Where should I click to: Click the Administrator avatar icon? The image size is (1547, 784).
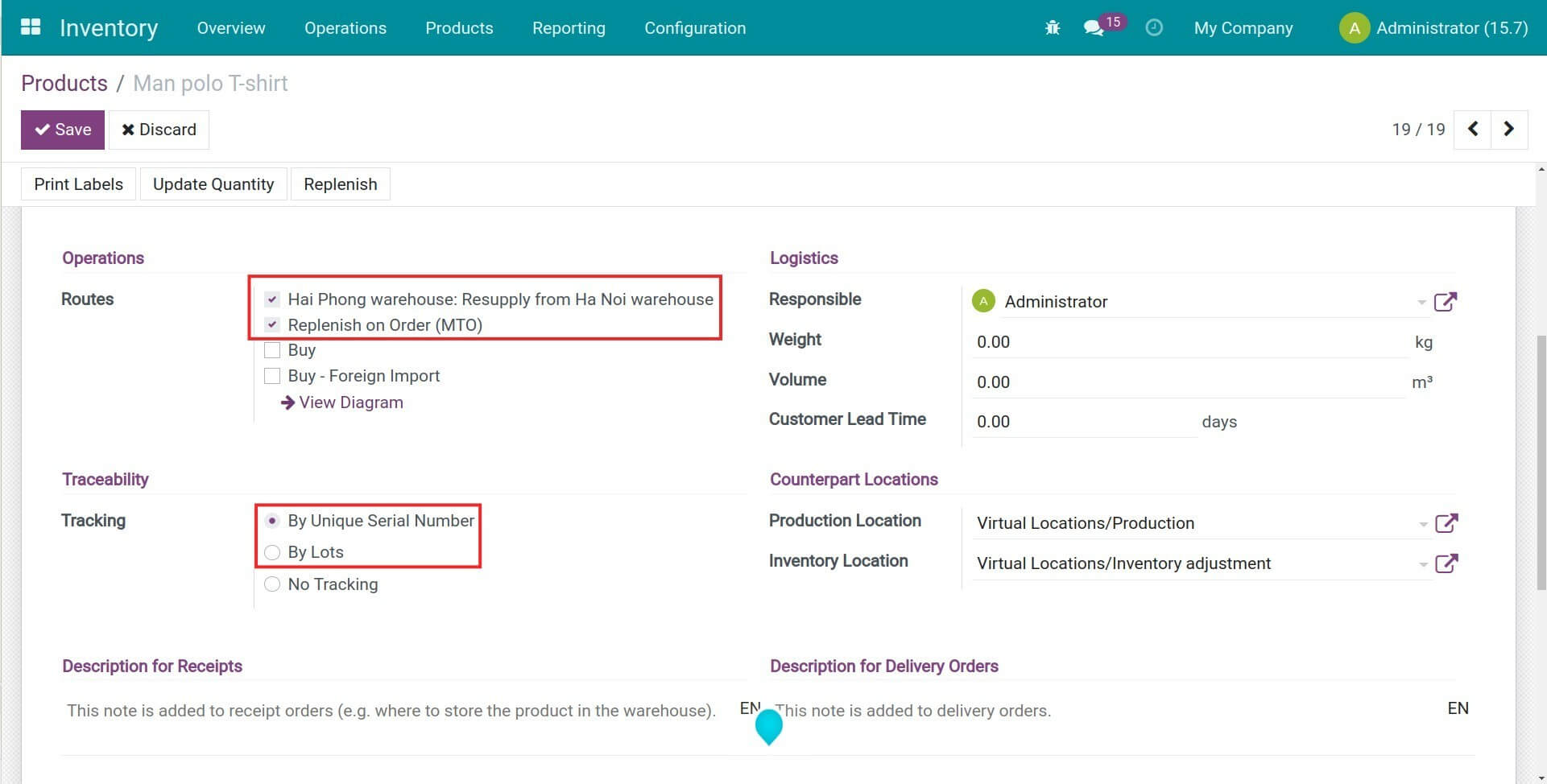point(1354,27)
